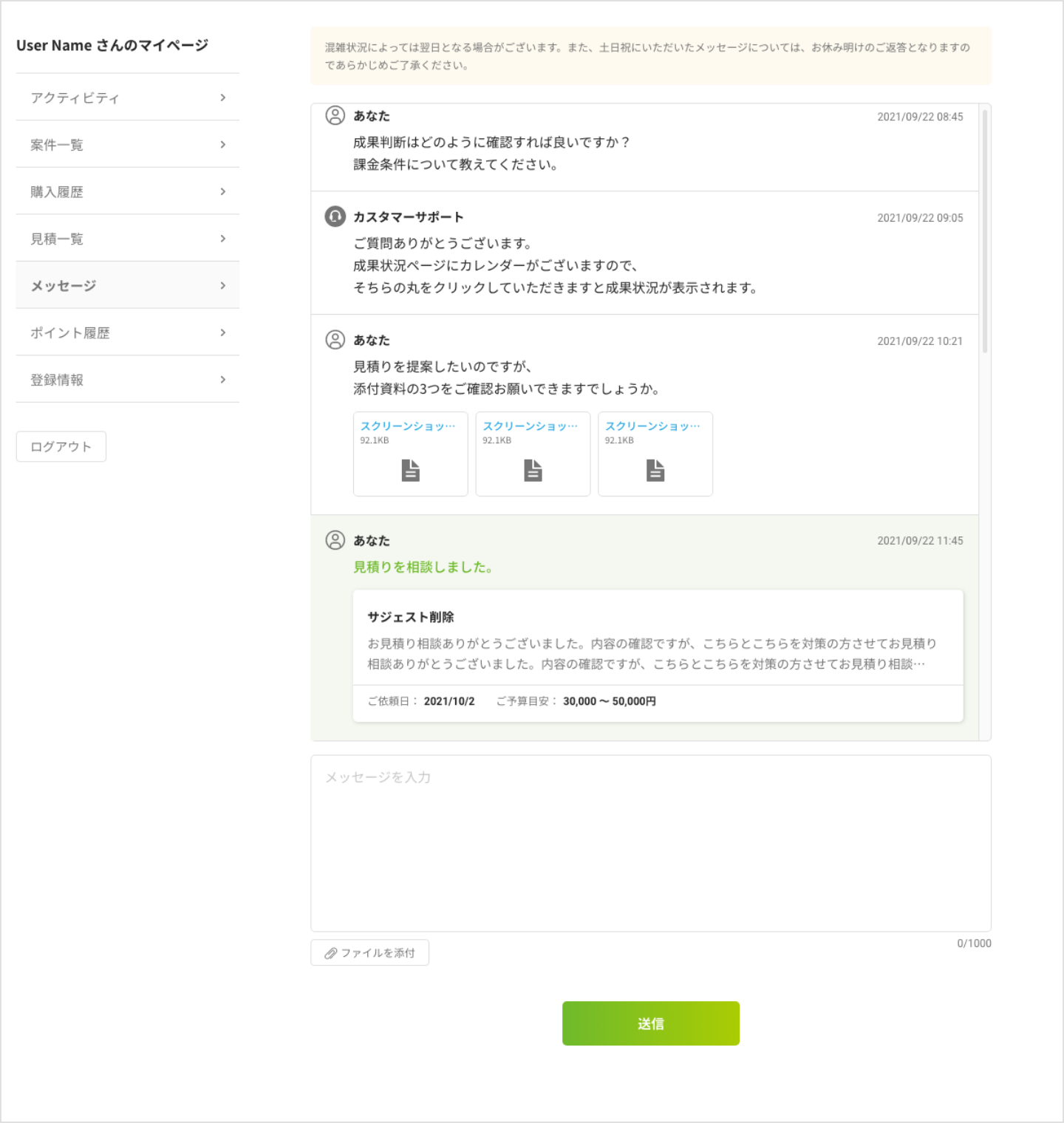Click the avatar icon beside the first あなた message

[x=335, y=115]
